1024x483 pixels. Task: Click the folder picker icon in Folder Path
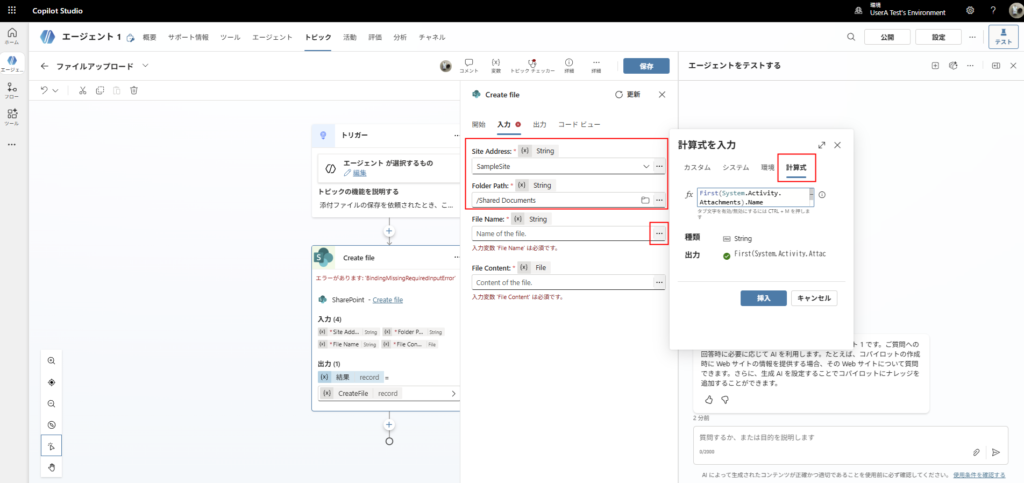click(x=645, y=200)
